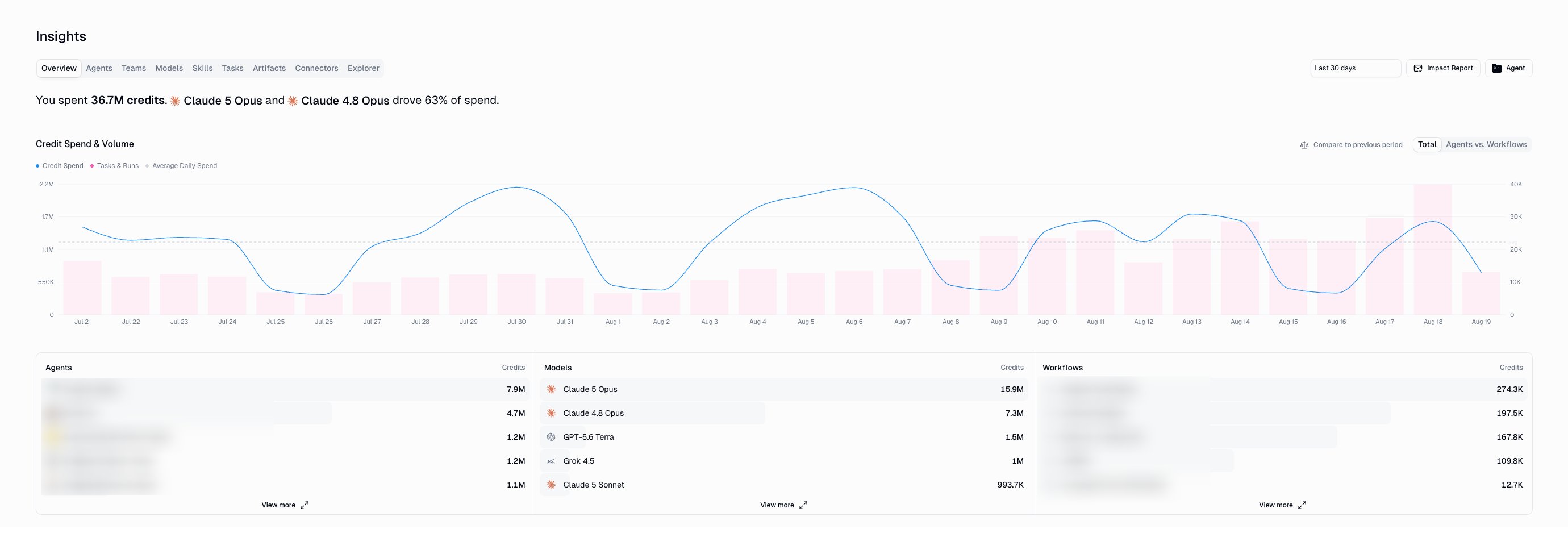
Task: Open the Skills tab
Action: click(x=203, y=68)
